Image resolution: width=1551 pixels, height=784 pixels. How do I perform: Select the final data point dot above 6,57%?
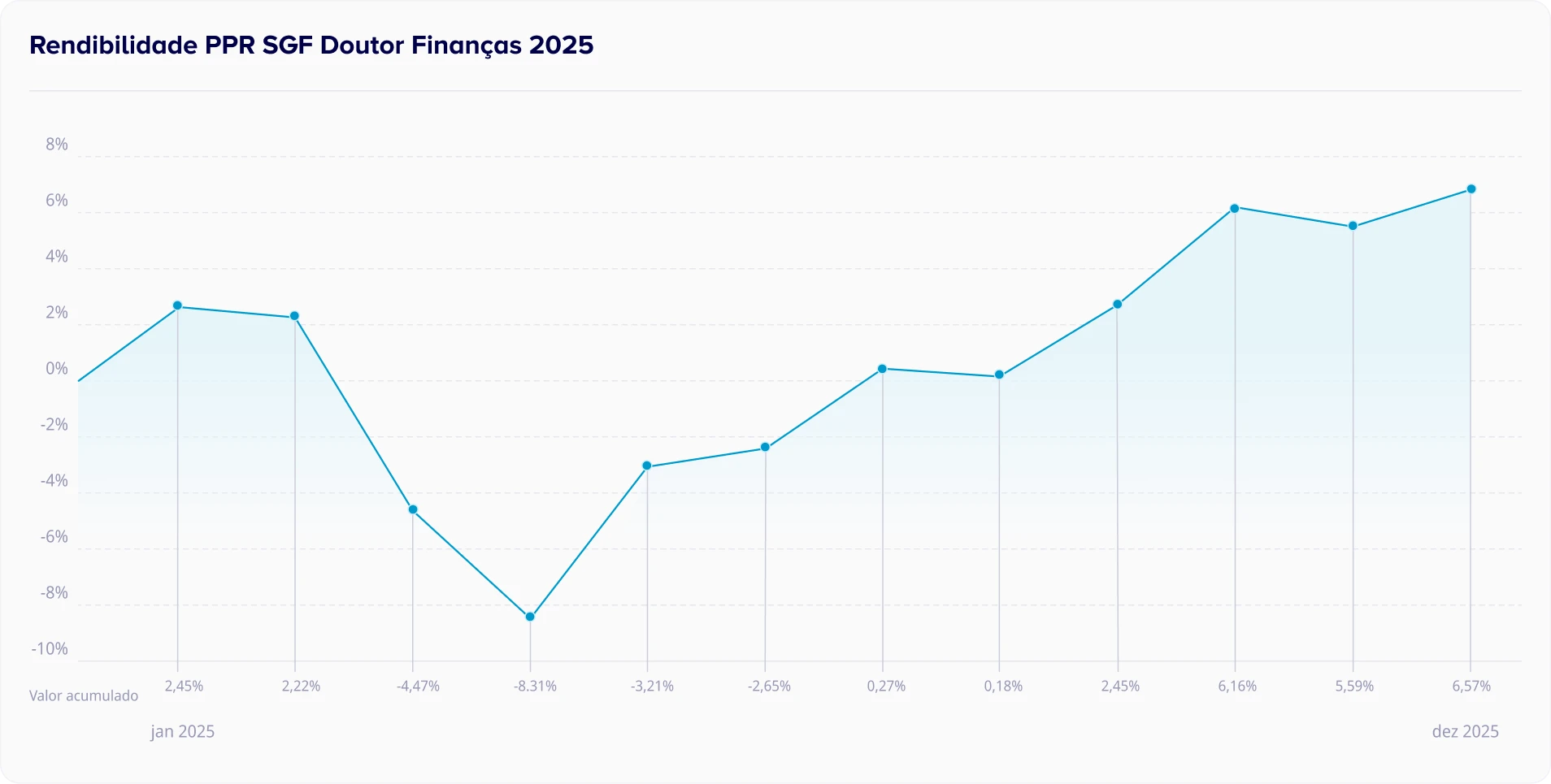(1471, 189)
